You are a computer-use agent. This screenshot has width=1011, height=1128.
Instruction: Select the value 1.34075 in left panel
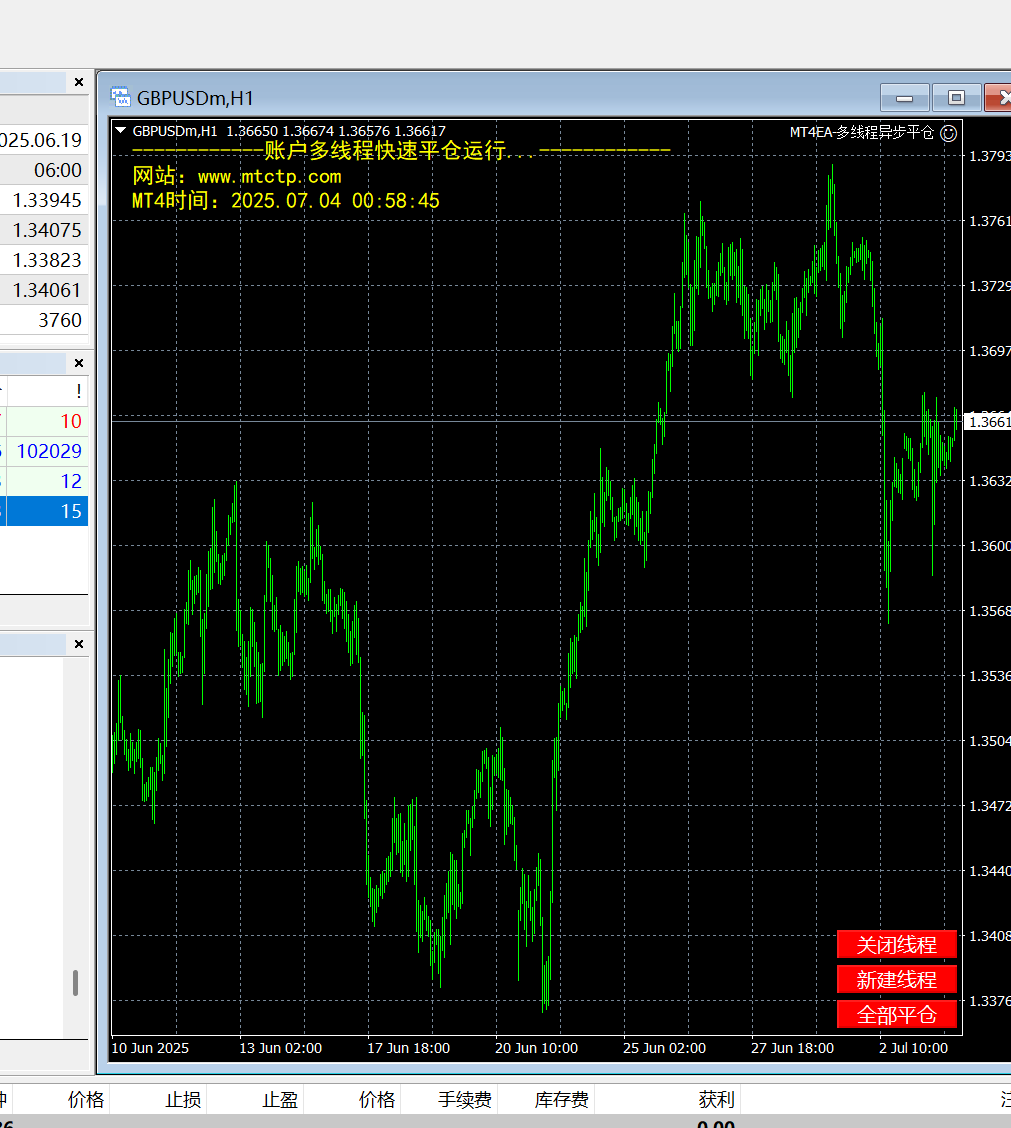(47, 230)
